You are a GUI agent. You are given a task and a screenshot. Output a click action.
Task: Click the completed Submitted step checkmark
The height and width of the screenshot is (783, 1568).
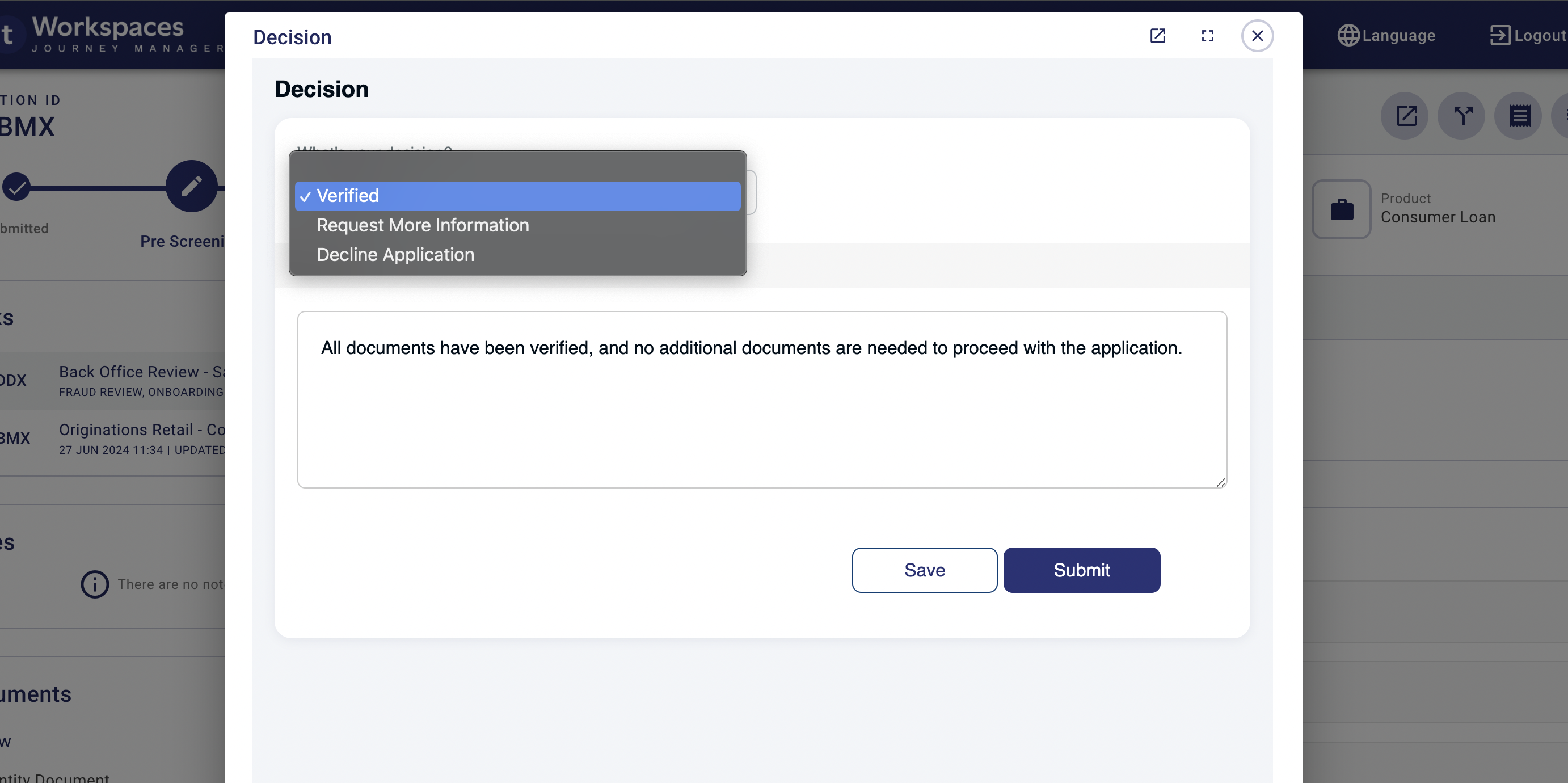17,186
